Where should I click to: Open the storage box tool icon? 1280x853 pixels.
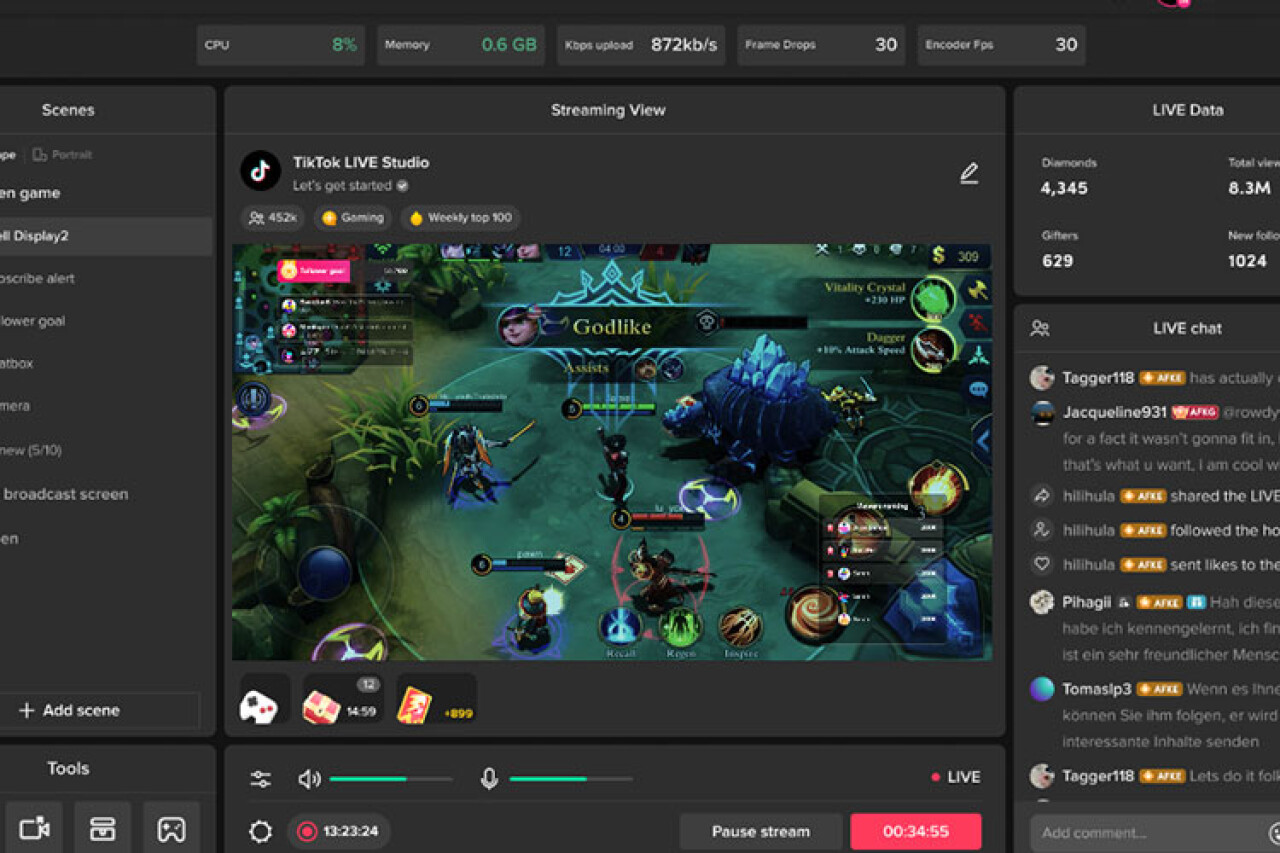[102, 828]
